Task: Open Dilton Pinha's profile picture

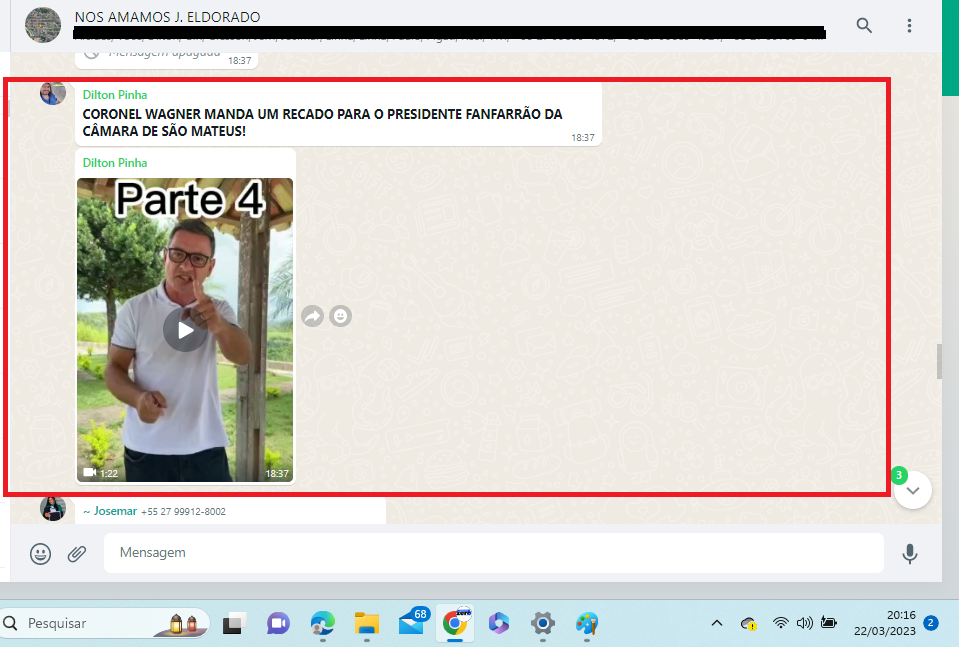Action: tap(53, 94)
